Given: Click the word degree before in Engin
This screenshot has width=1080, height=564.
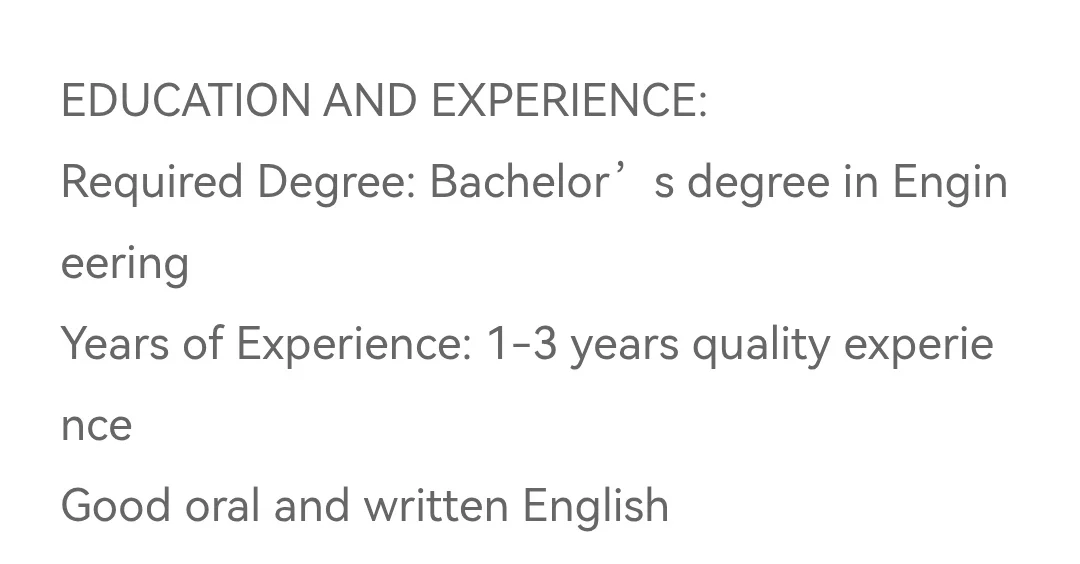Looking at the screenshot, I should pos(758,183).
